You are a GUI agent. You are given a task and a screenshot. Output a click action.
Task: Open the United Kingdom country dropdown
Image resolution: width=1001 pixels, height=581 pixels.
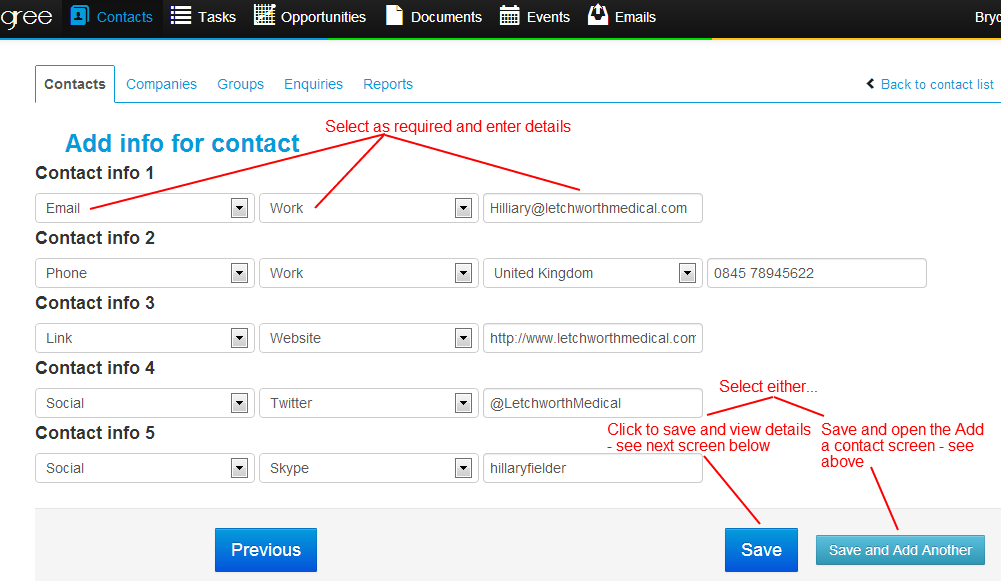point(687,273)
